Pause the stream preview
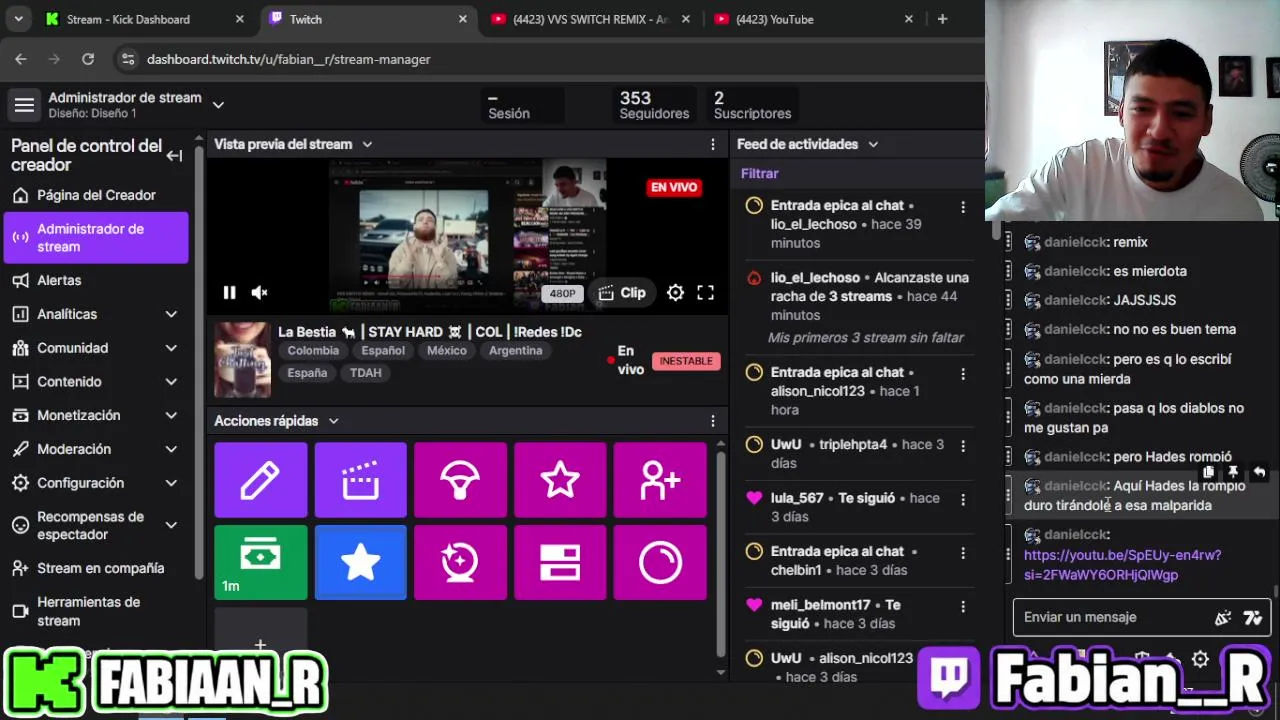Image resolution: width=1280 pixels, height=720 pixels. click(x=229, y=293)
